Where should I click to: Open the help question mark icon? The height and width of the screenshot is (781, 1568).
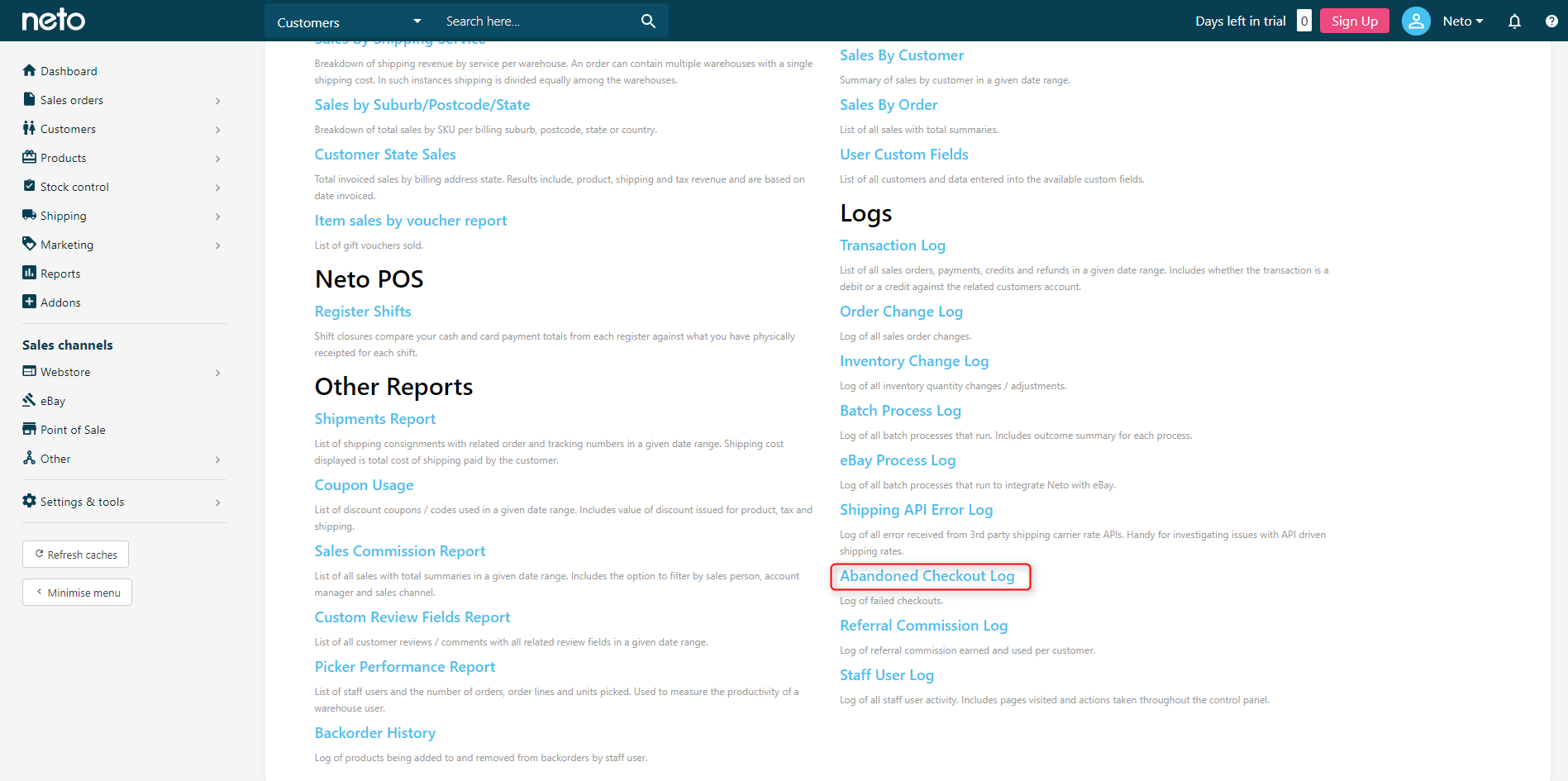1551,21
